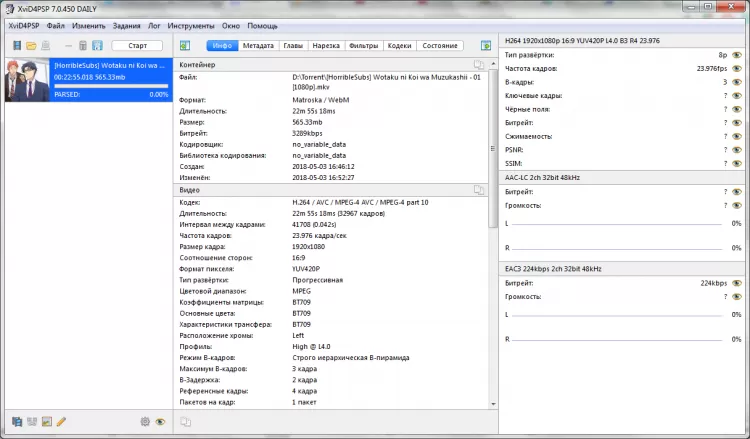Open the Задания menu
This screenshot has width=750, height=439.
pos(126,26)
